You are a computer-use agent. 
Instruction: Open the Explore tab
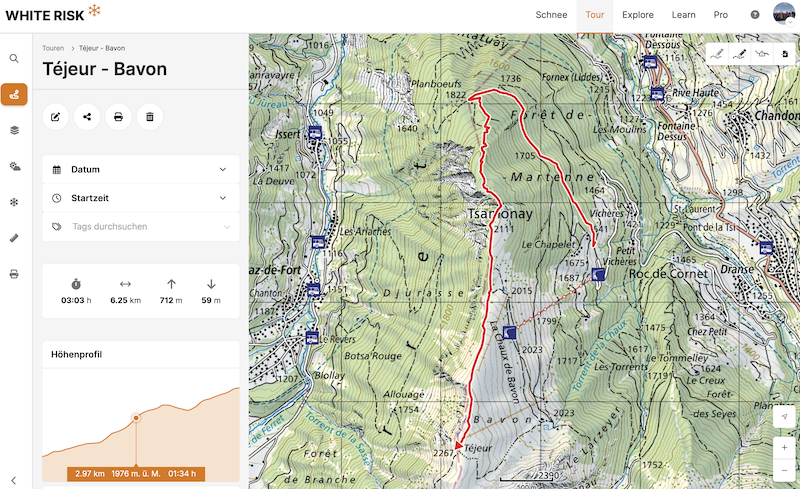pos(637,15)
